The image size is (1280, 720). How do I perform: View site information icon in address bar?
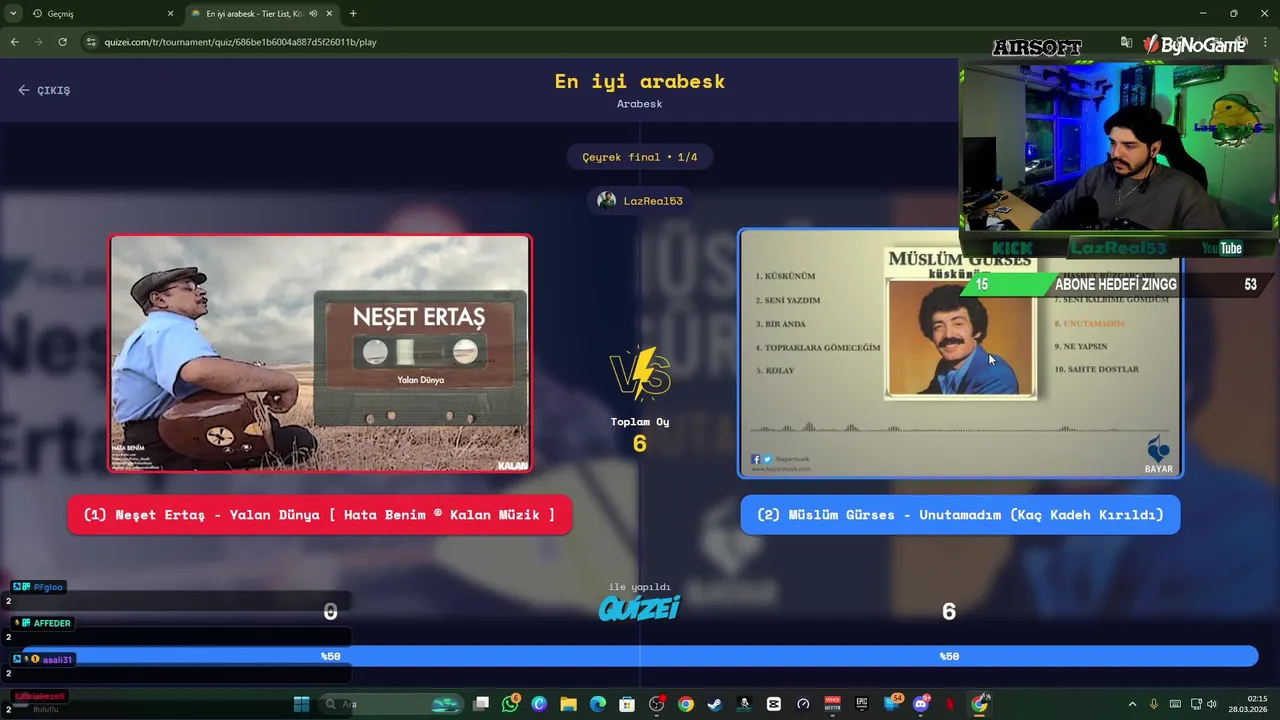[x=91, y=42]
